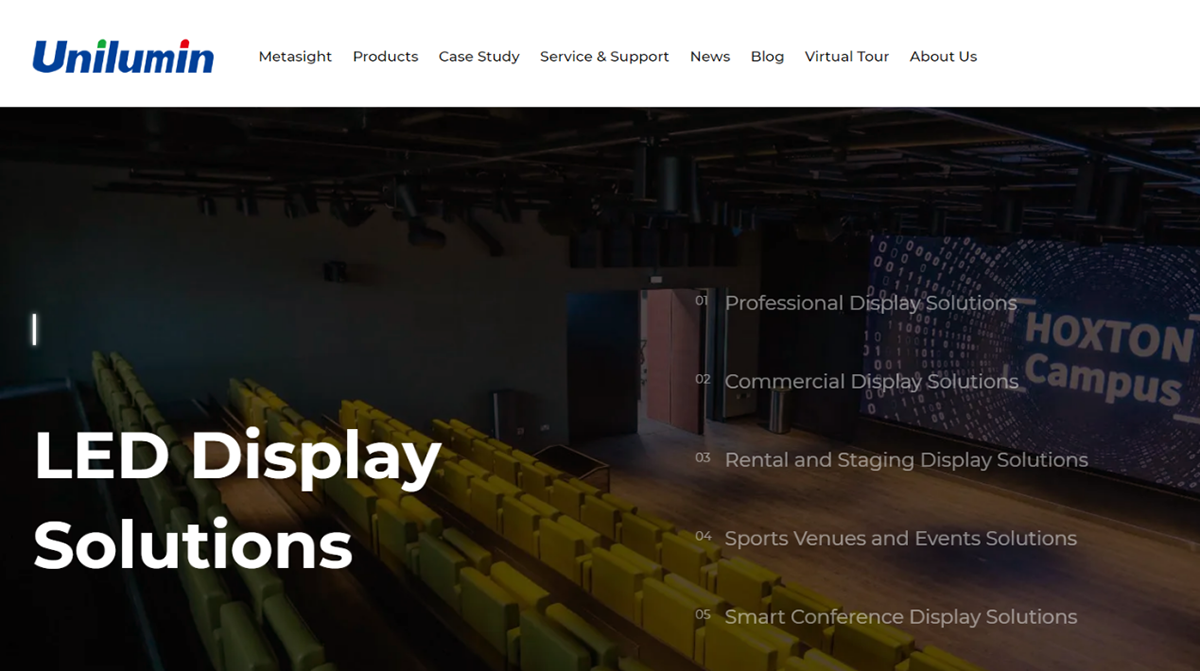This screenshot has width=1200, height=671.
Task: Click the carousel progress indicator bar
Action: tap(35, 333)
